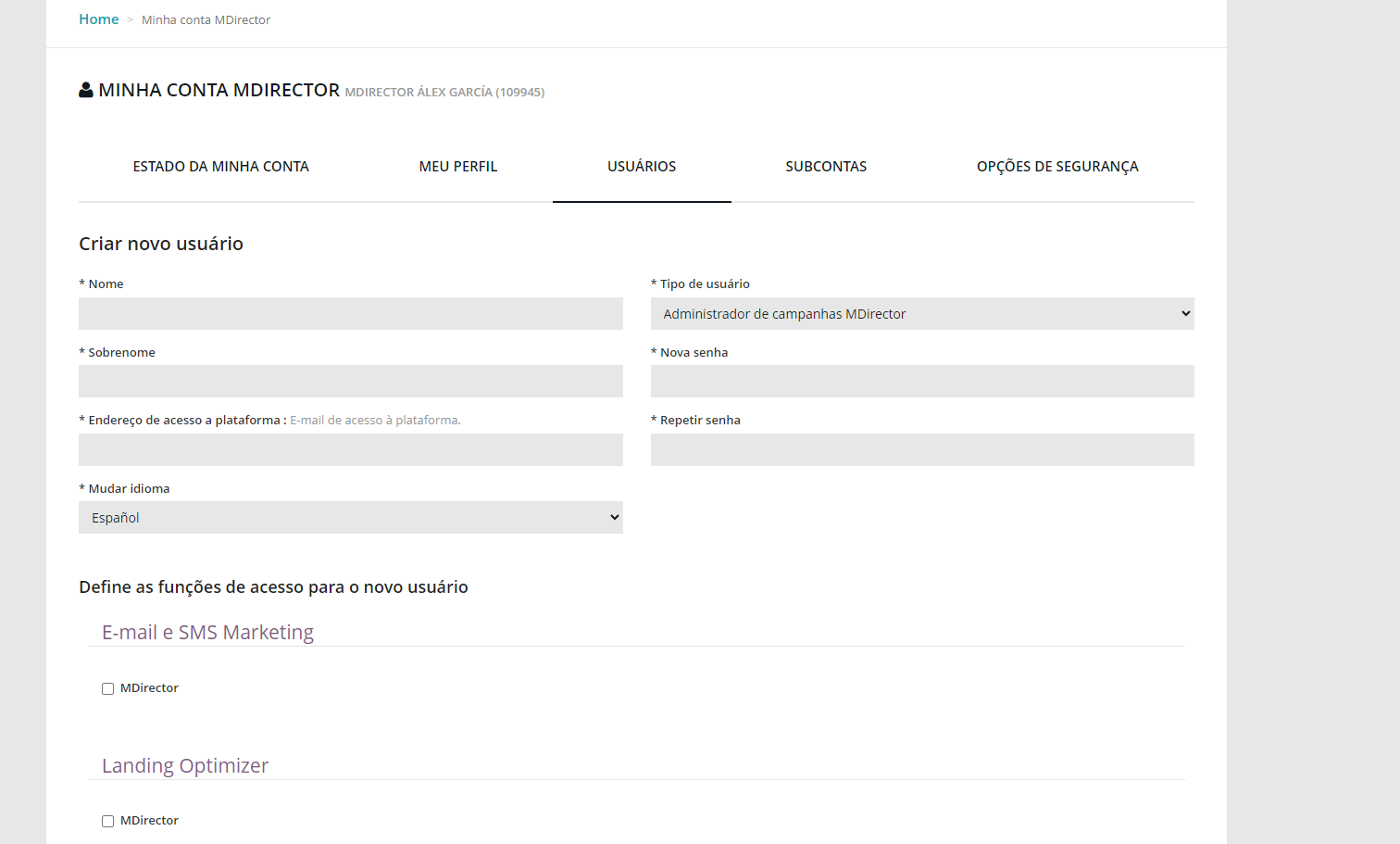The width and height of the screenshot is (1400, 844).
Task: Focus the Repetir senha field
Action: [922, 450]
